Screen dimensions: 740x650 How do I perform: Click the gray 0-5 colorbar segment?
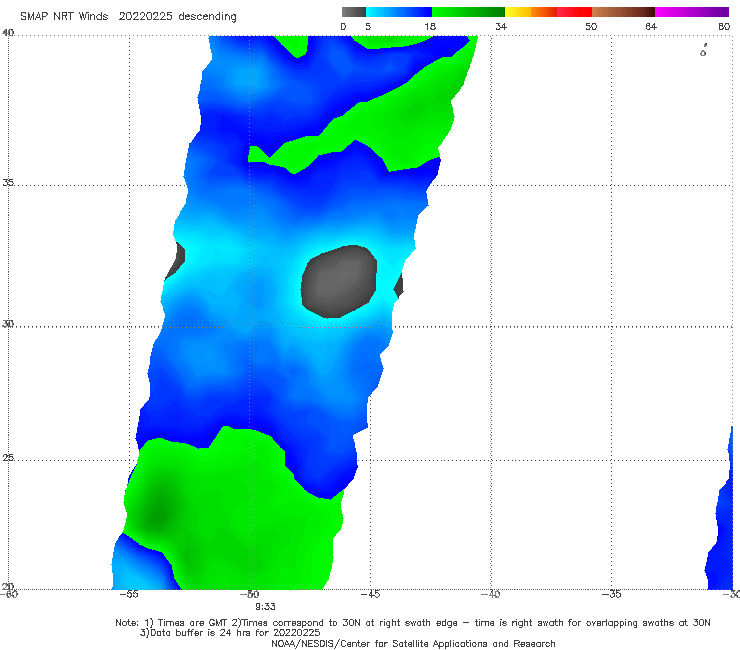(354, 12)
